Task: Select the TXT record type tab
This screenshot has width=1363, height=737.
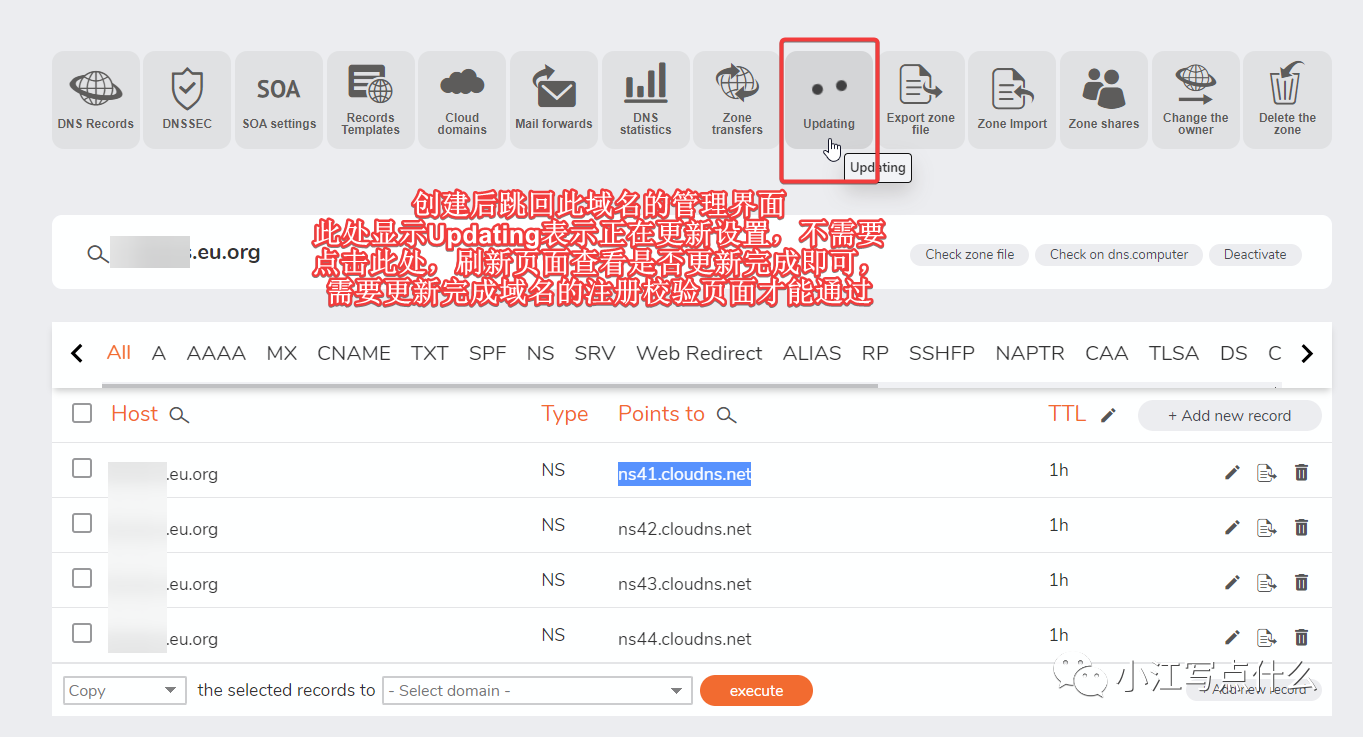Action: click(429, 353)
